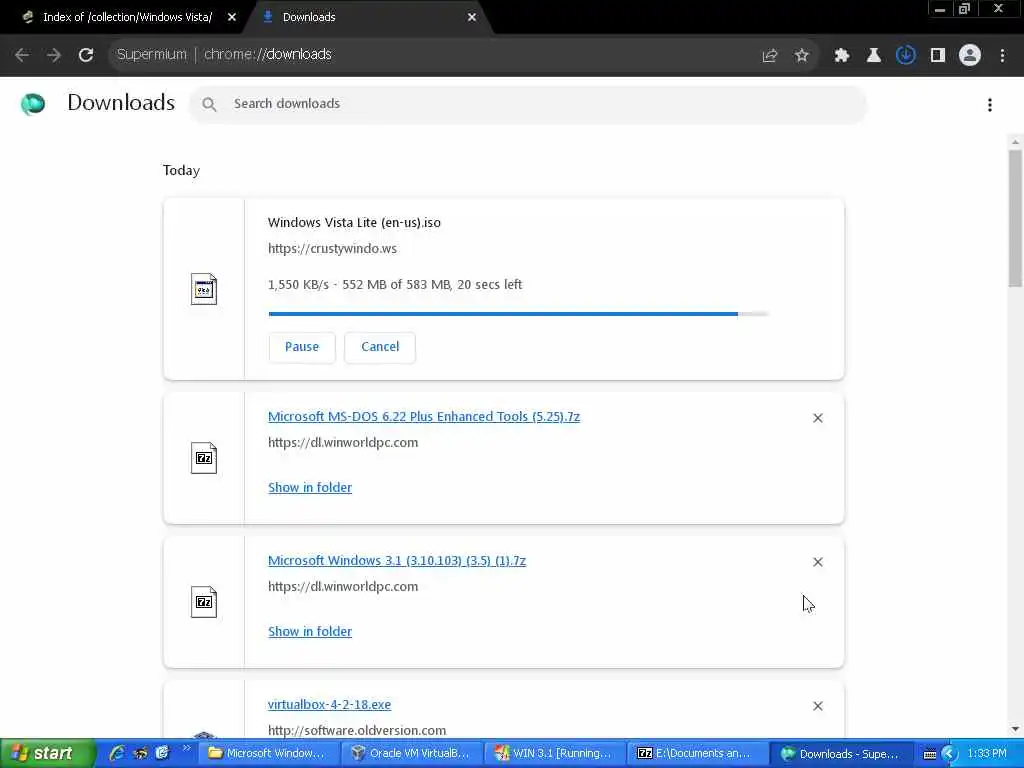The height and width of the screenshot is (768, 1024).
Task: Click the Vista download progress bar
Action: point(519,314)
